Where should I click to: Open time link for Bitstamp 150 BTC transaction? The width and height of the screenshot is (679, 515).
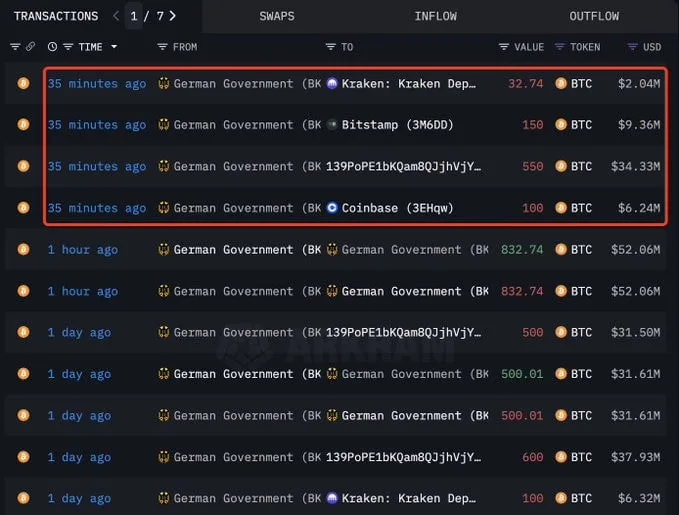[97, 125]
